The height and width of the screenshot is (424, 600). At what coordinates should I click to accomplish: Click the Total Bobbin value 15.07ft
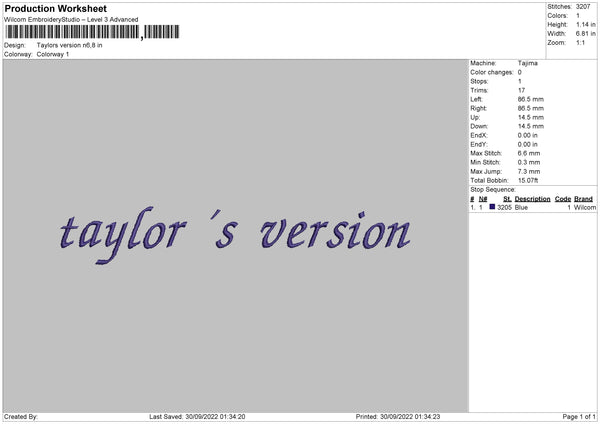tap(528, 180)
